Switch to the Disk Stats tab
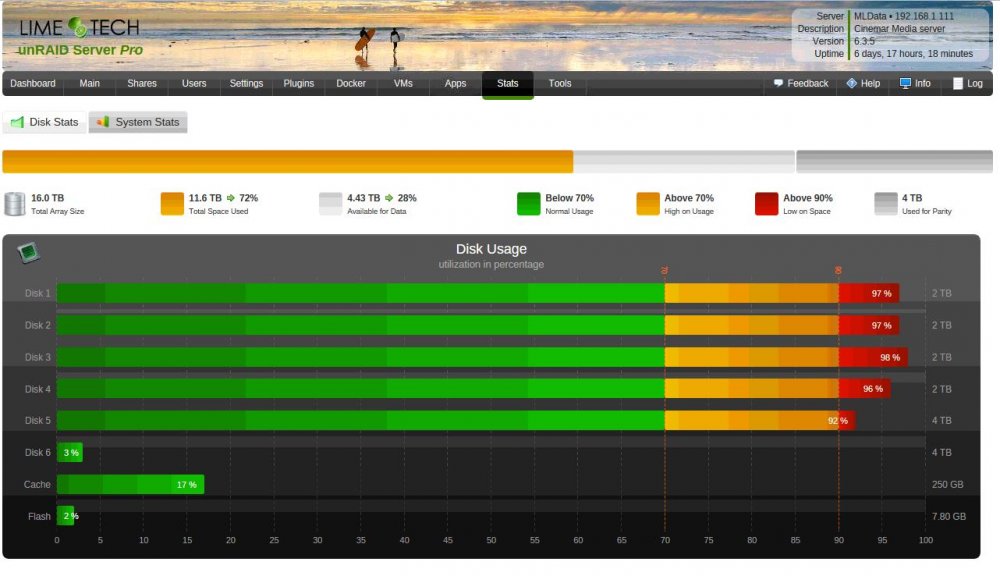 pos(45,122)
